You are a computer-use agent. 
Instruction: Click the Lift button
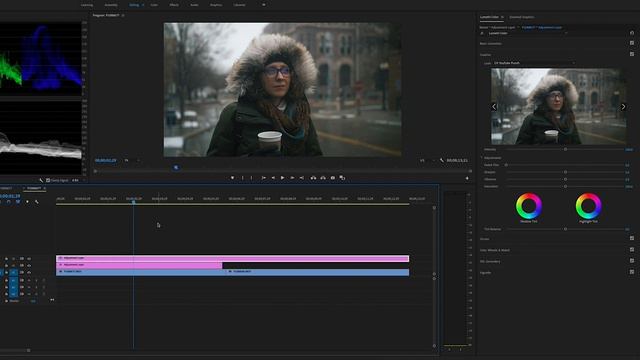coord(313,178)
